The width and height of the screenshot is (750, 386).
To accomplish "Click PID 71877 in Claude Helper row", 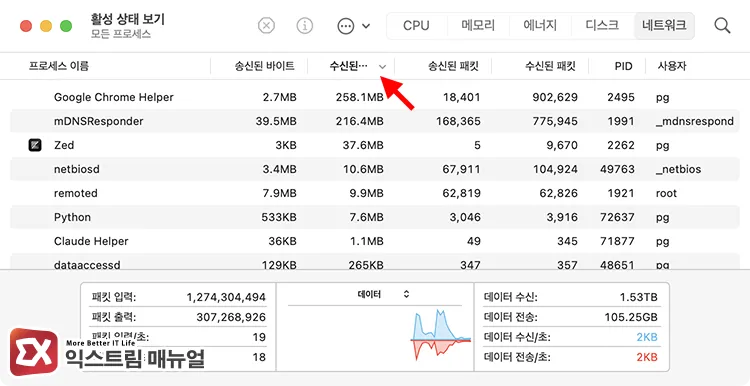I will (x=618, y=241).
